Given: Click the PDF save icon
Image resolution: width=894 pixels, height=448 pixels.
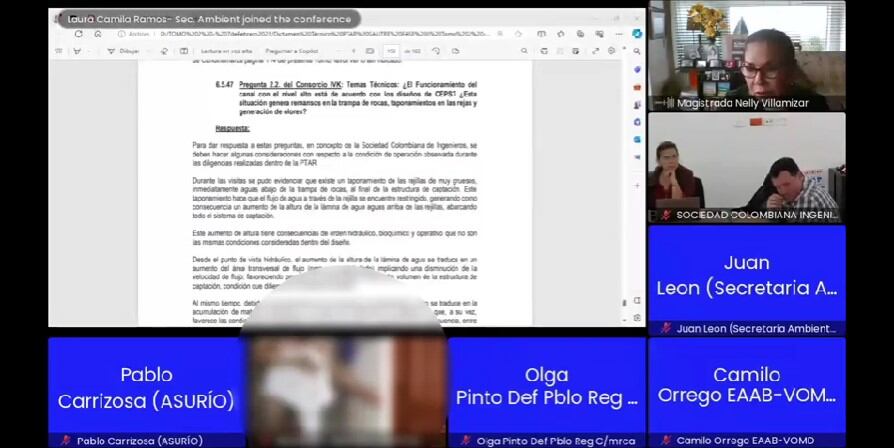Looking at the screenshot, I should click(x=560, y=51).
